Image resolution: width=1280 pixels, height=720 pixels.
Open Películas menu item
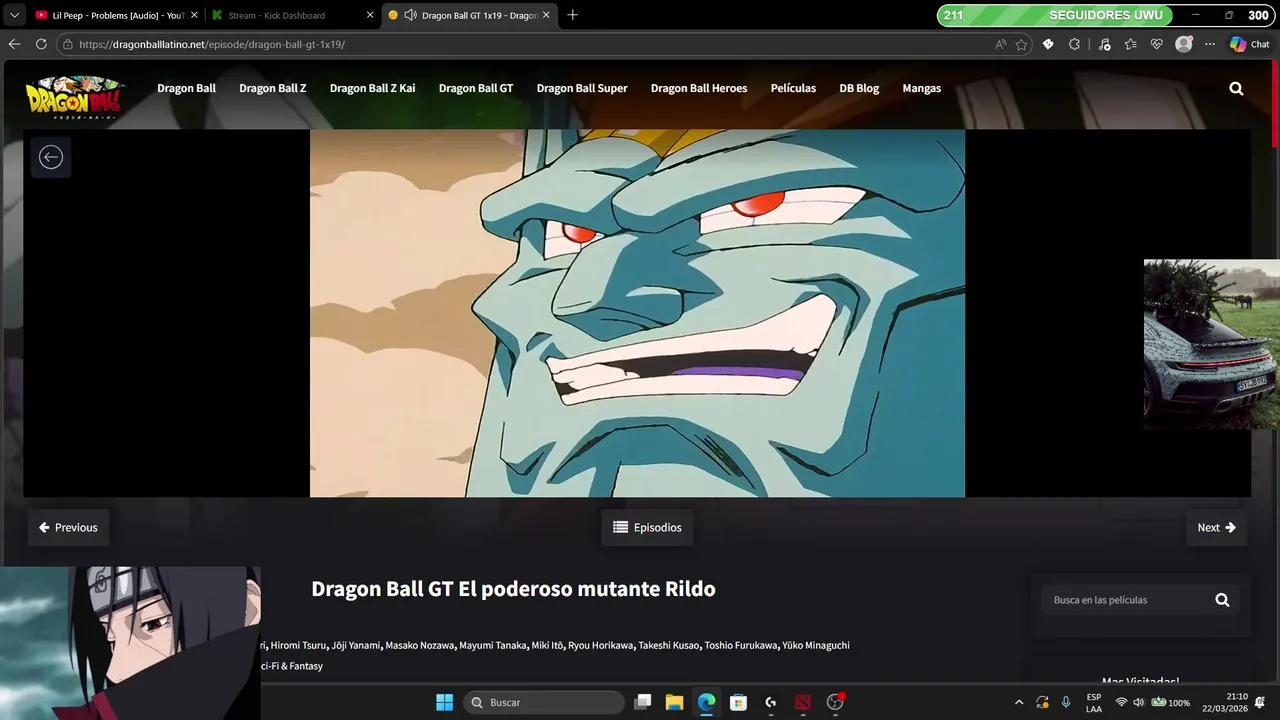793,88
